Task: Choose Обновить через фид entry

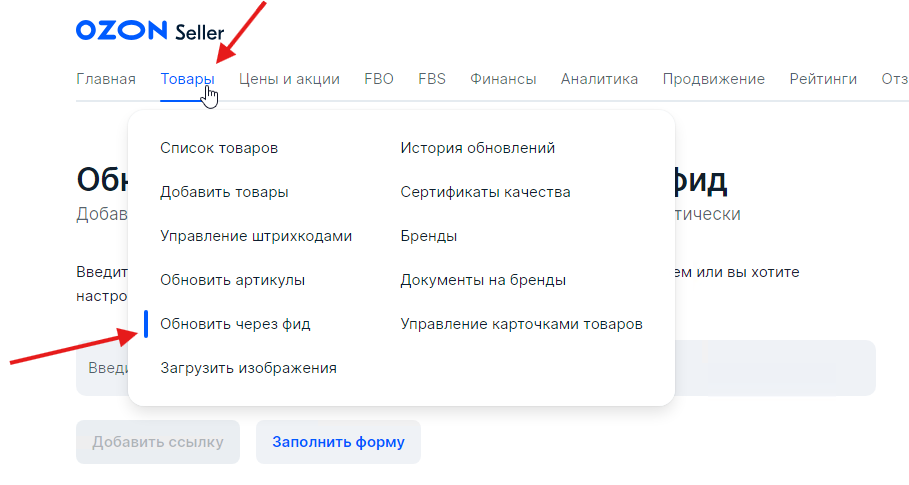Action: click(x=235, y=324)
